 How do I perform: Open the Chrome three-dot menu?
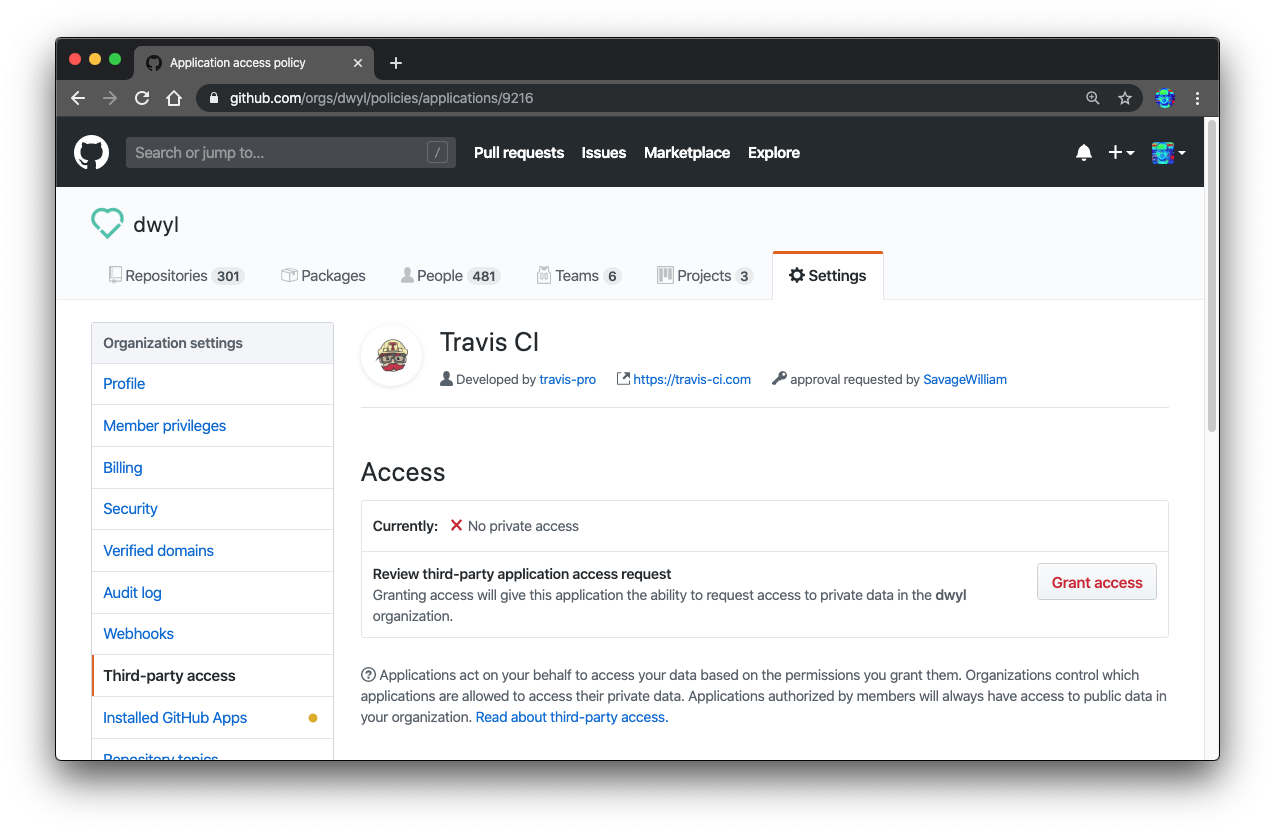(x=1197, y=98)
